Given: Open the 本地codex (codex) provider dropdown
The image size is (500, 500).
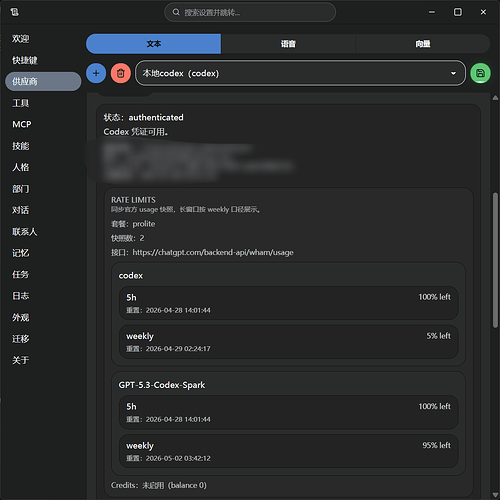Looking at the screenshot, I should pos(300,73).
